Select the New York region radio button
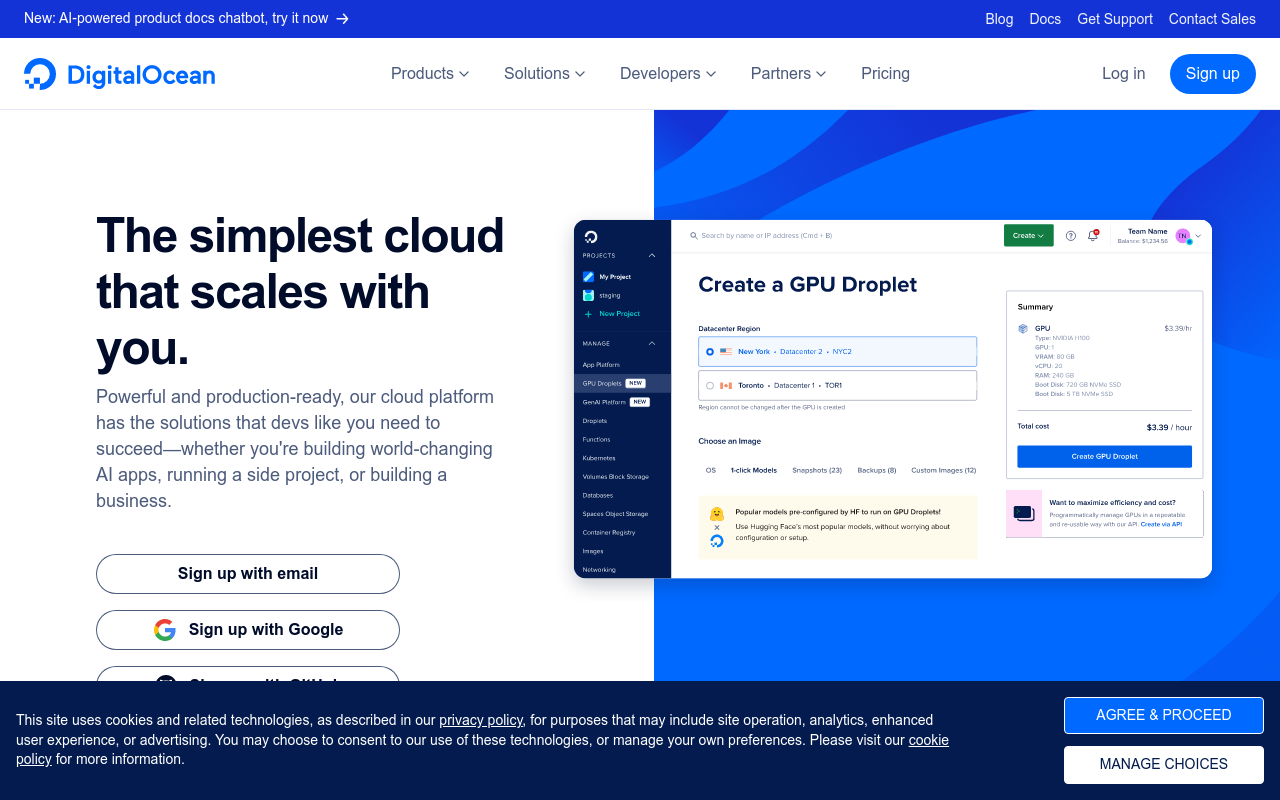The height and width of the screenshot is (800, 1280). coord(710,352)
